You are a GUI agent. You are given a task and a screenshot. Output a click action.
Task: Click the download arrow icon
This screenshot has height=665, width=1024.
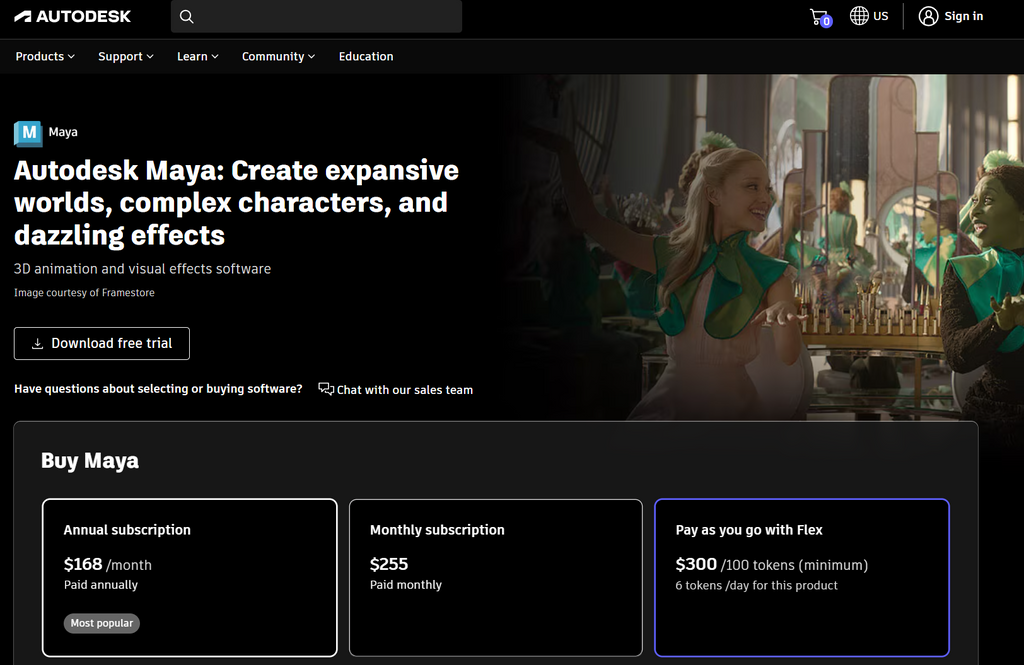(38, 344)
